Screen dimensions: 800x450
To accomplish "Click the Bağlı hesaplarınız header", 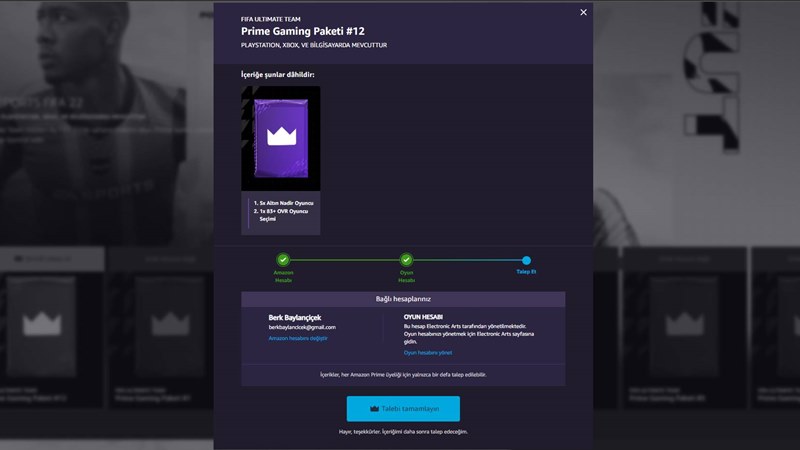I will point(403,299).
